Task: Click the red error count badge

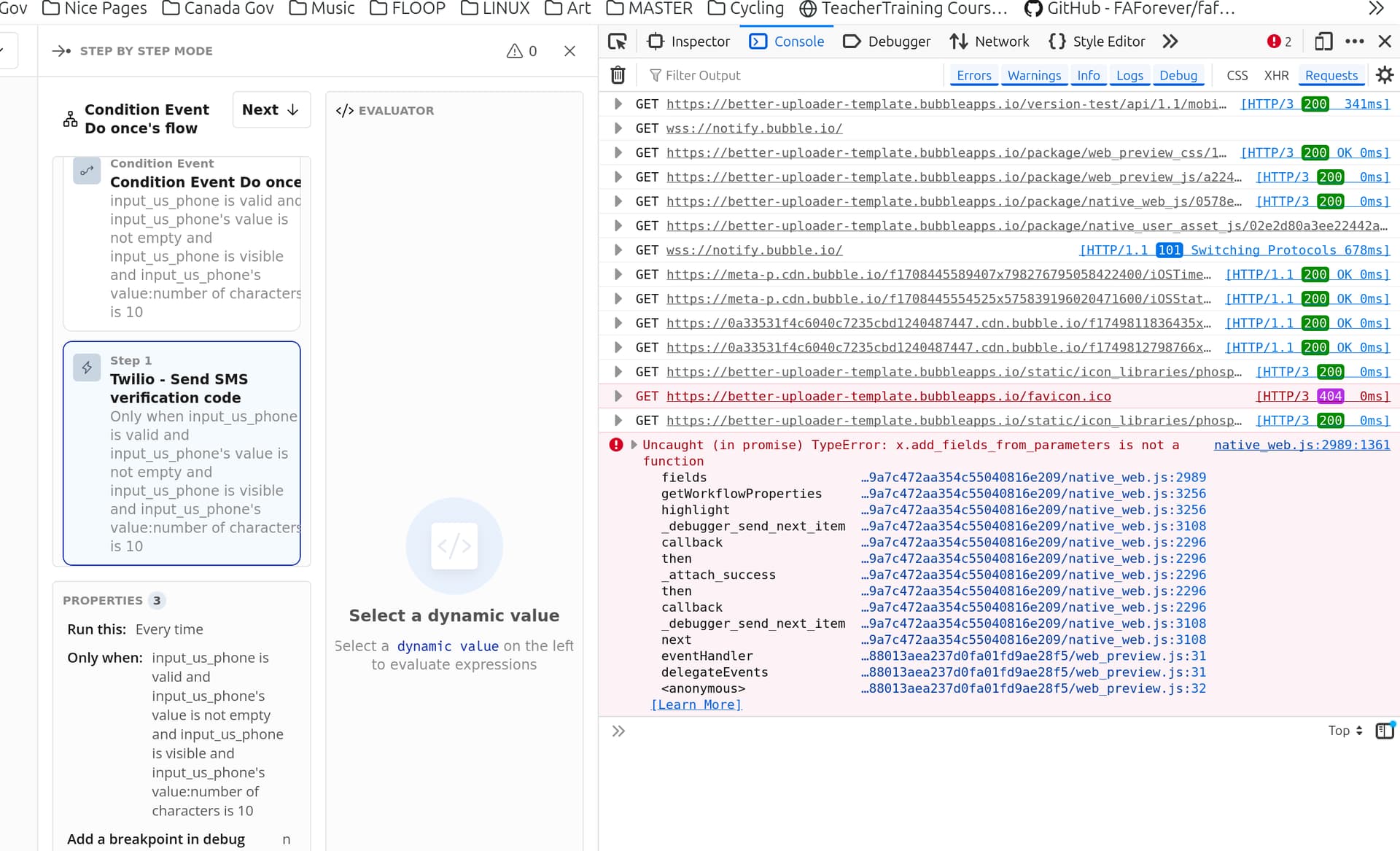Action: point(1279,42)
